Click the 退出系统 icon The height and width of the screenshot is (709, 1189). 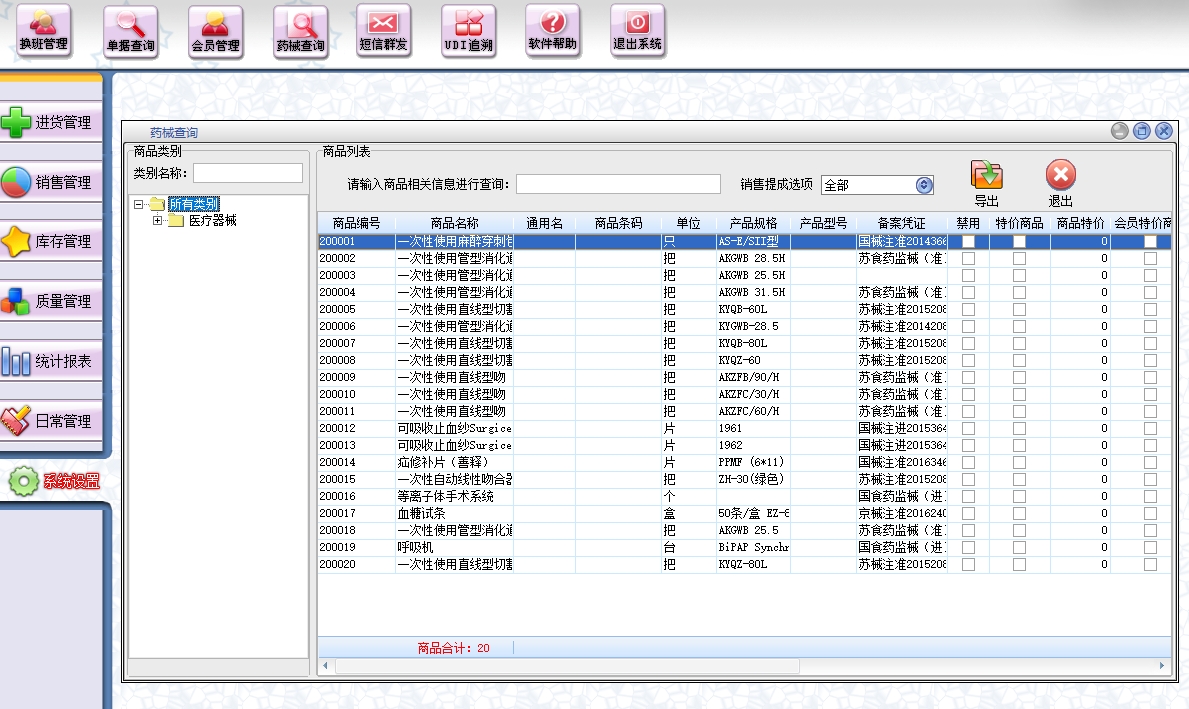point(638,30)
